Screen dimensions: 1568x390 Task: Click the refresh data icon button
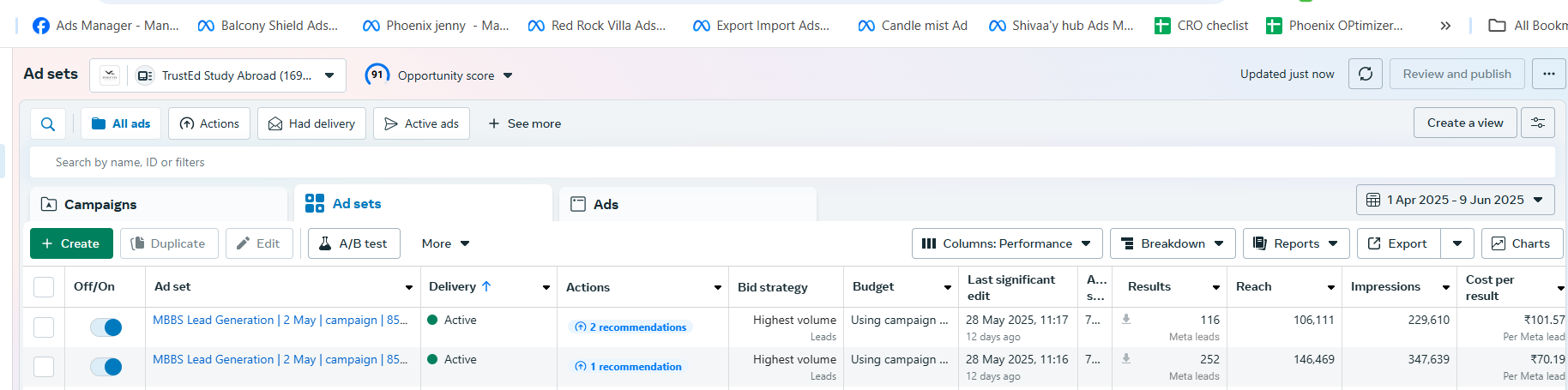point(1366,74)
